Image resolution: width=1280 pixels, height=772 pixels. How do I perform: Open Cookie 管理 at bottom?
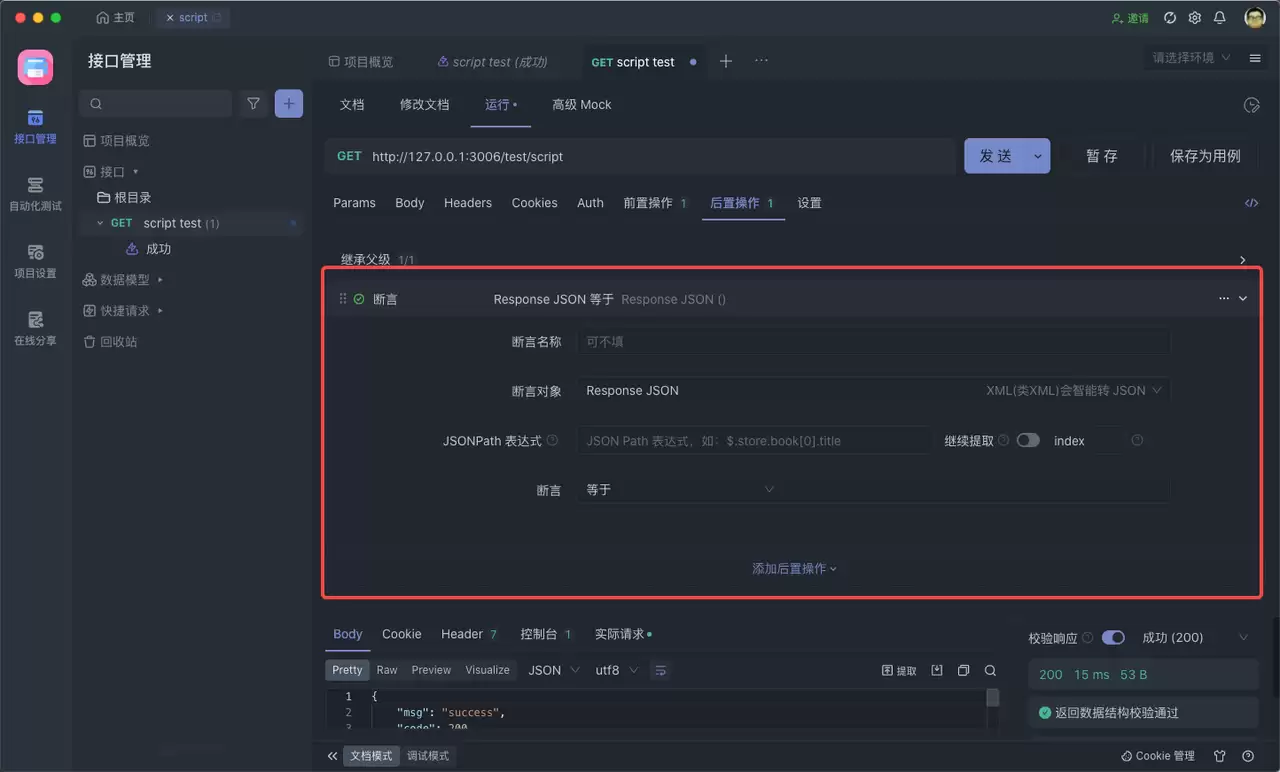point(1158,756)
